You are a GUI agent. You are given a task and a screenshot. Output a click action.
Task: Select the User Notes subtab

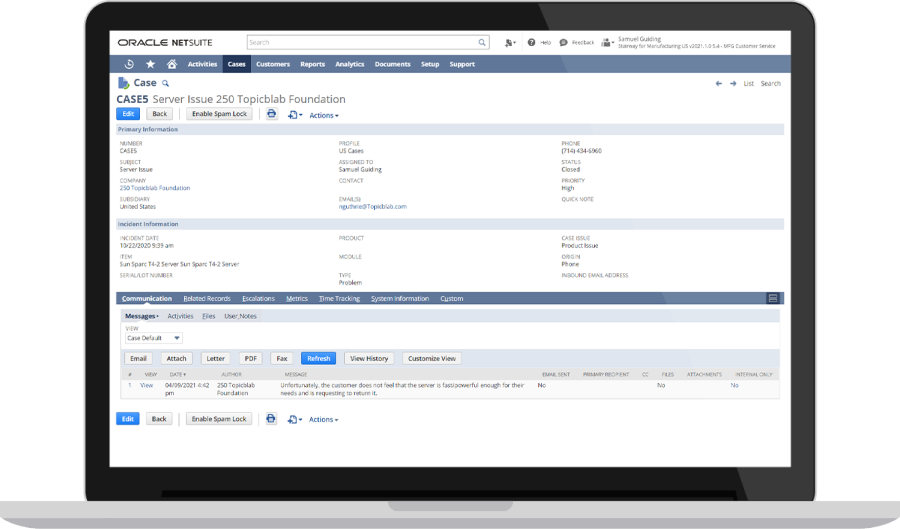240,316
